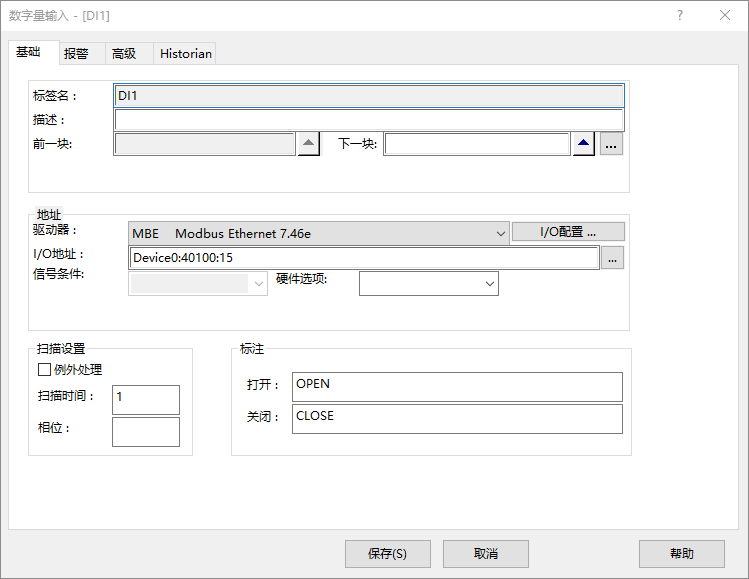This screenshot has width=749, height=579.
Task: Click the 标签名 field containing DI1
Action: point(369,96)
